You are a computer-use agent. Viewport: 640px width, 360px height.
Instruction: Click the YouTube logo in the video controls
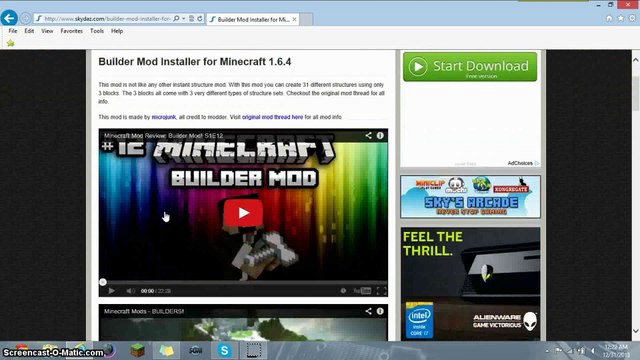(362, 291)
